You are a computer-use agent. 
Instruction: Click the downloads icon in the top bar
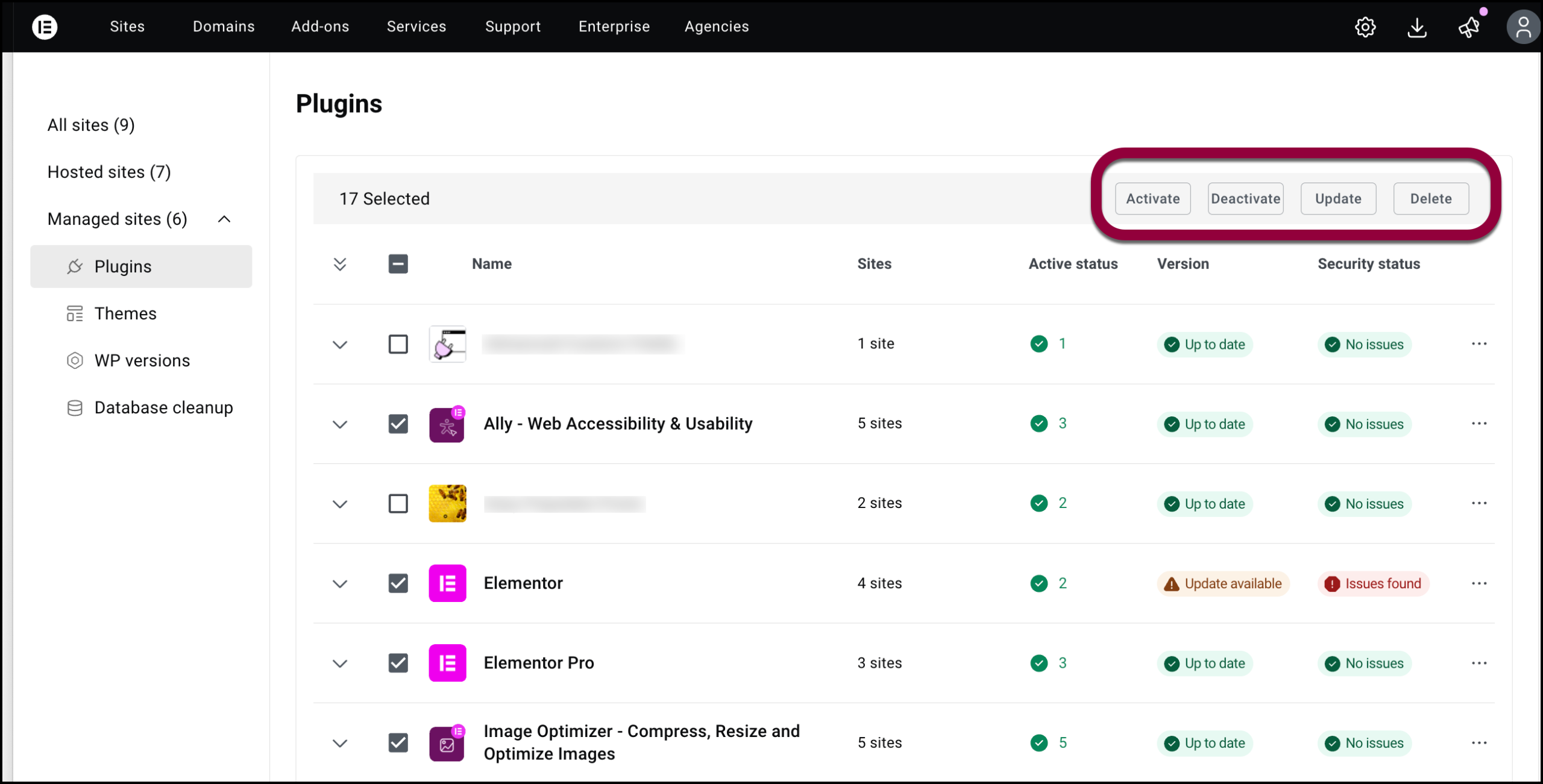[x=1418, y=27]
